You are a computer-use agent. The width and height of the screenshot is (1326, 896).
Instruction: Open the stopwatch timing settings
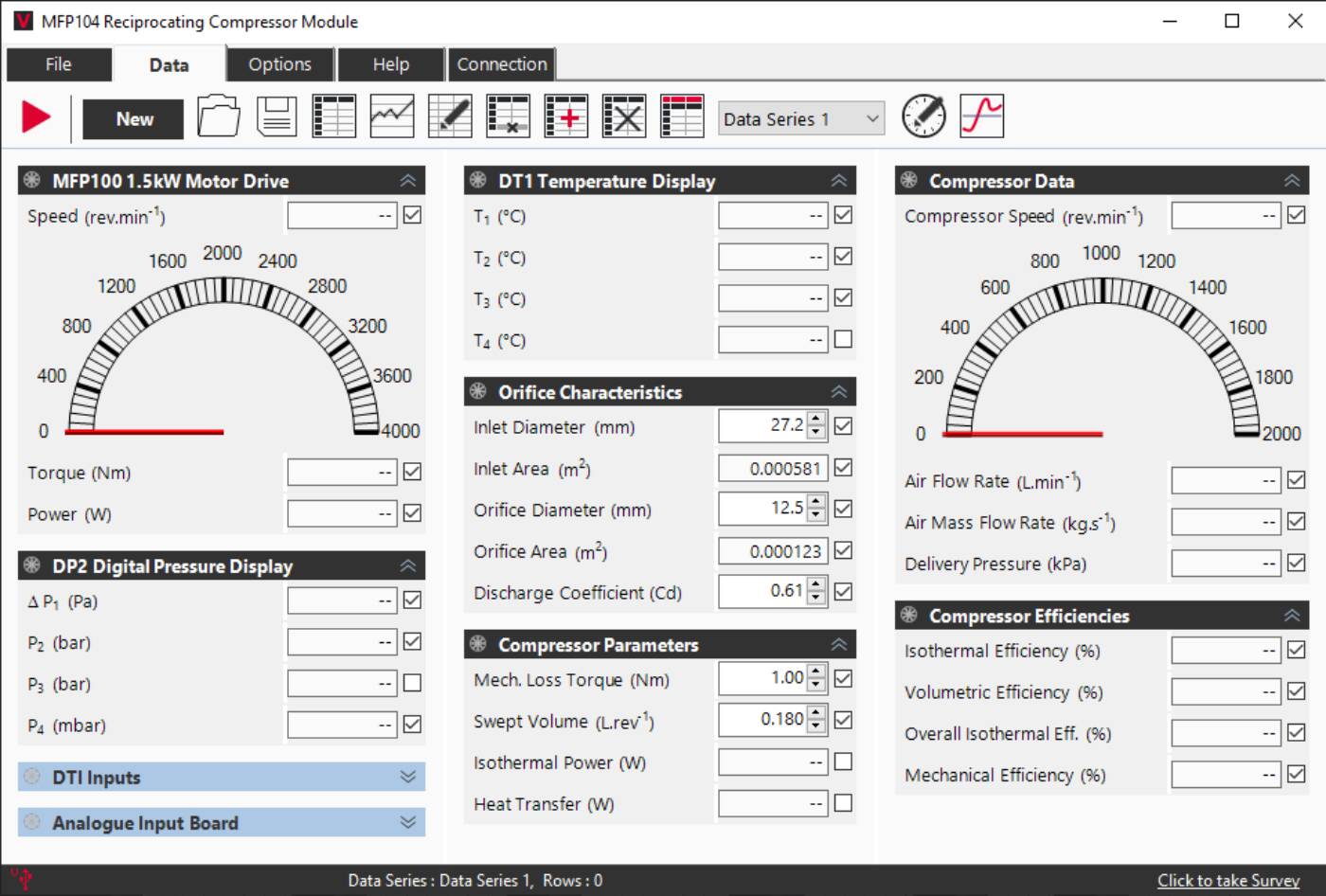point(923,115)
